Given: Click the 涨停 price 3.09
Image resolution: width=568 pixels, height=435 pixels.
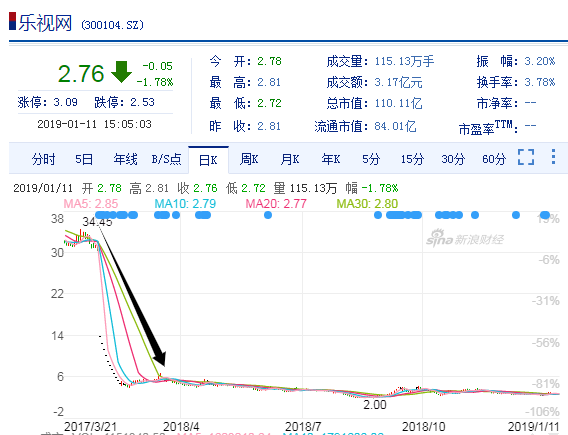Looking at the screenshot, I should pyautogui.click(x=66, y=102).
